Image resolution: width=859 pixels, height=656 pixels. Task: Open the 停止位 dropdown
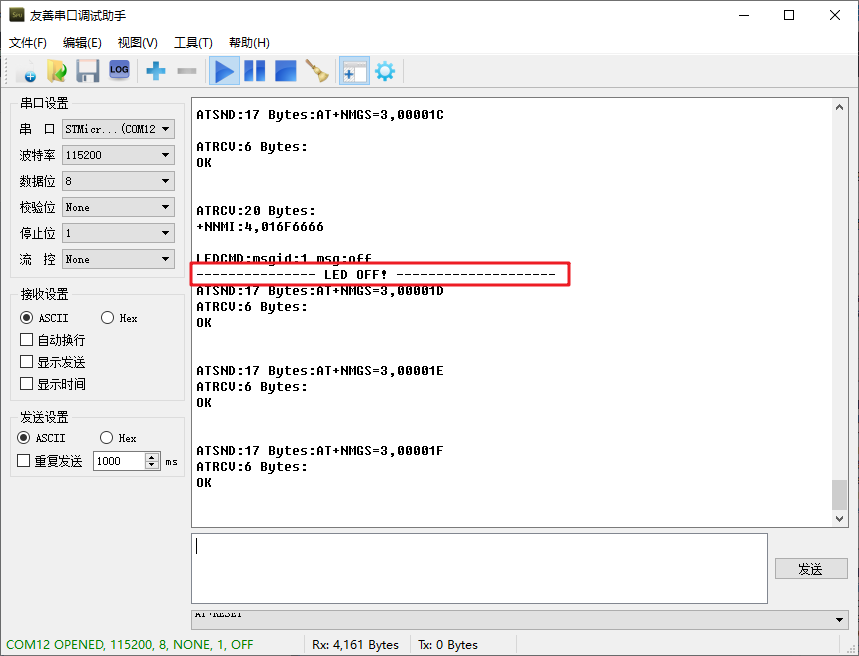118,233
